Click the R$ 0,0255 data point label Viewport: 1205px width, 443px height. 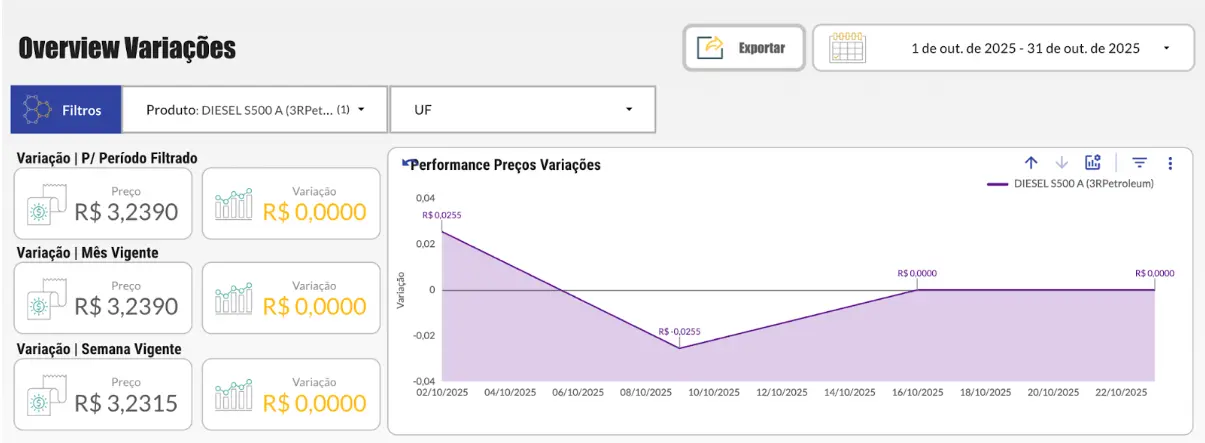pyautogui.click(x=441, y=214)
